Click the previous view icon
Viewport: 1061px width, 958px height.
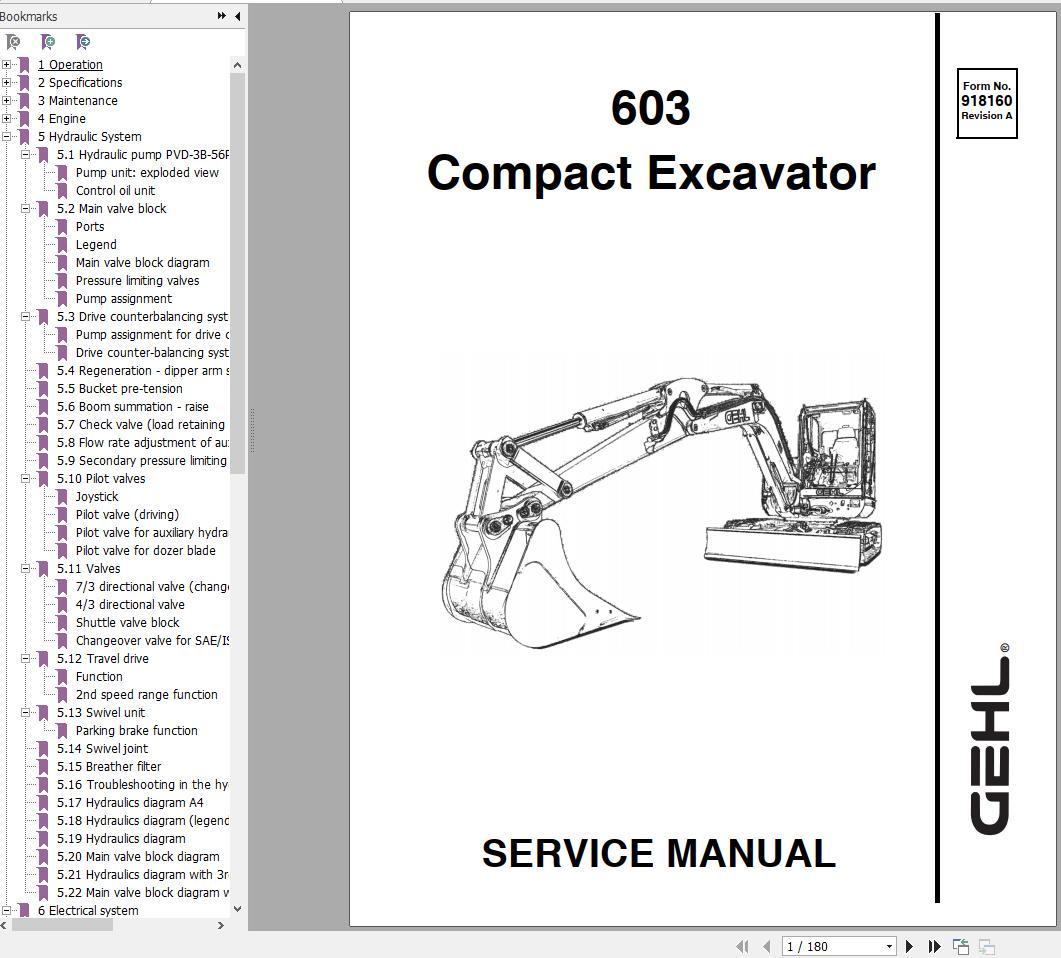(x=961, y=945)
